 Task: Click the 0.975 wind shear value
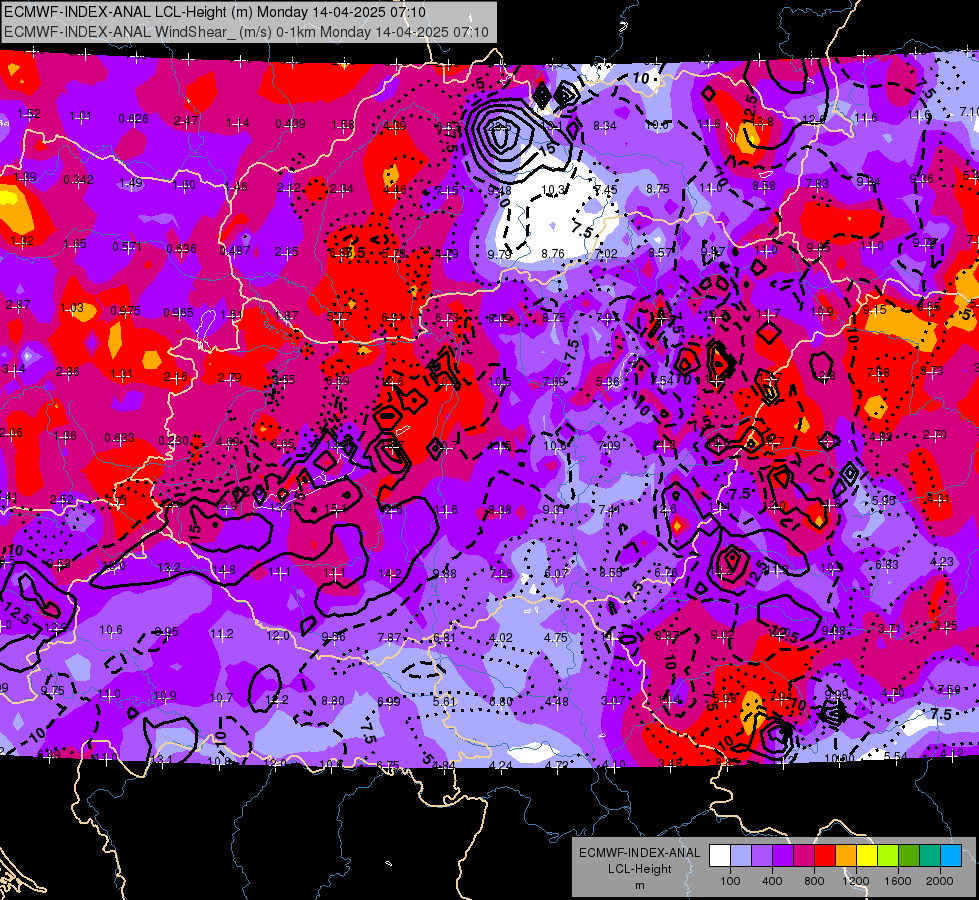(x=125, y=310)
